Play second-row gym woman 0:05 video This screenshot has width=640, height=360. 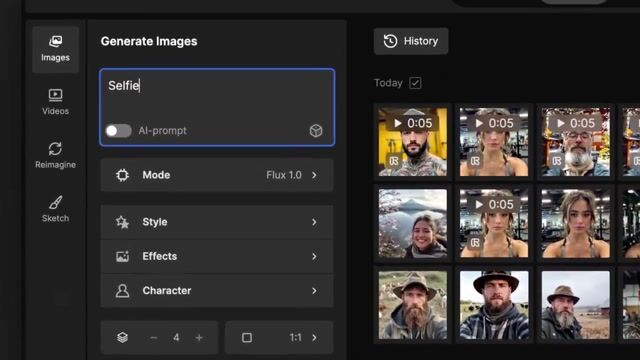494,223
